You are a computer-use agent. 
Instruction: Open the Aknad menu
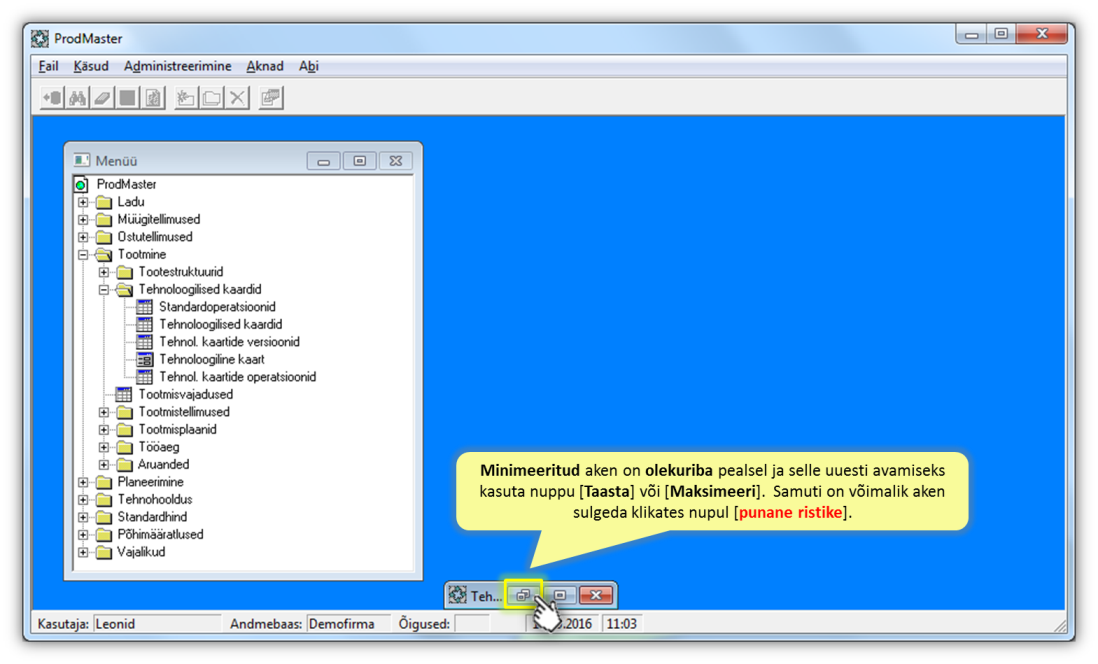click(265, 66)
